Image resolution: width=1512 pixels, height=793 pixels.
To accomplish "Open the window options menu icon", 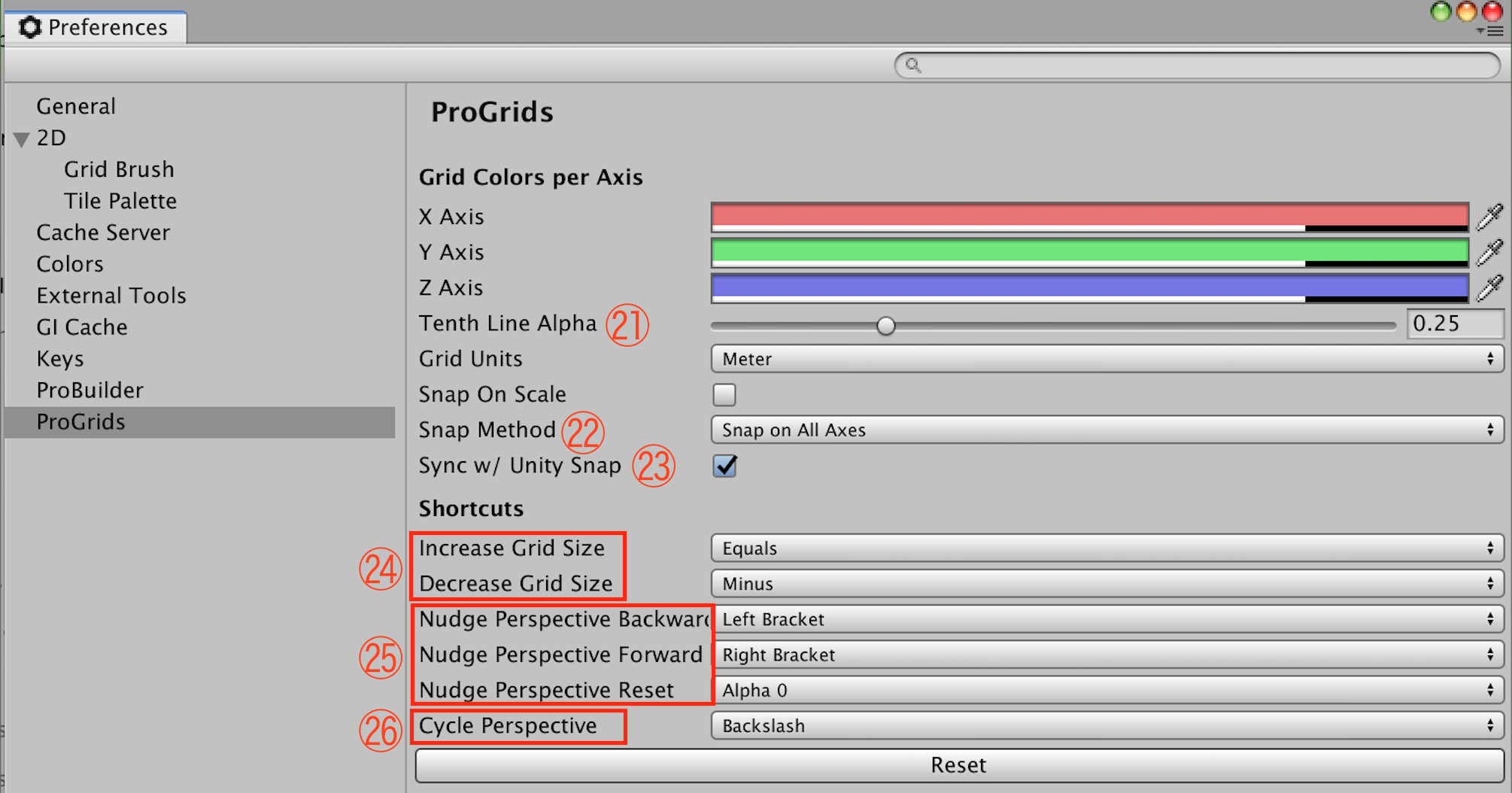I will pos(1490,32).
